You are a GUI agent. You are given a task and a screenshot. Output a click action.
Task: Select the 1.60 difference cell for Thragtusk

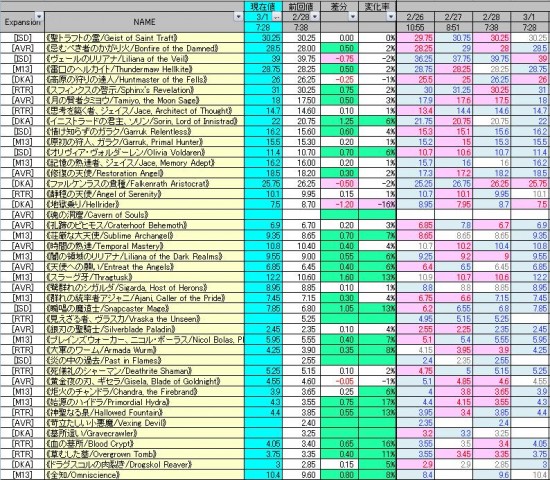339,277
